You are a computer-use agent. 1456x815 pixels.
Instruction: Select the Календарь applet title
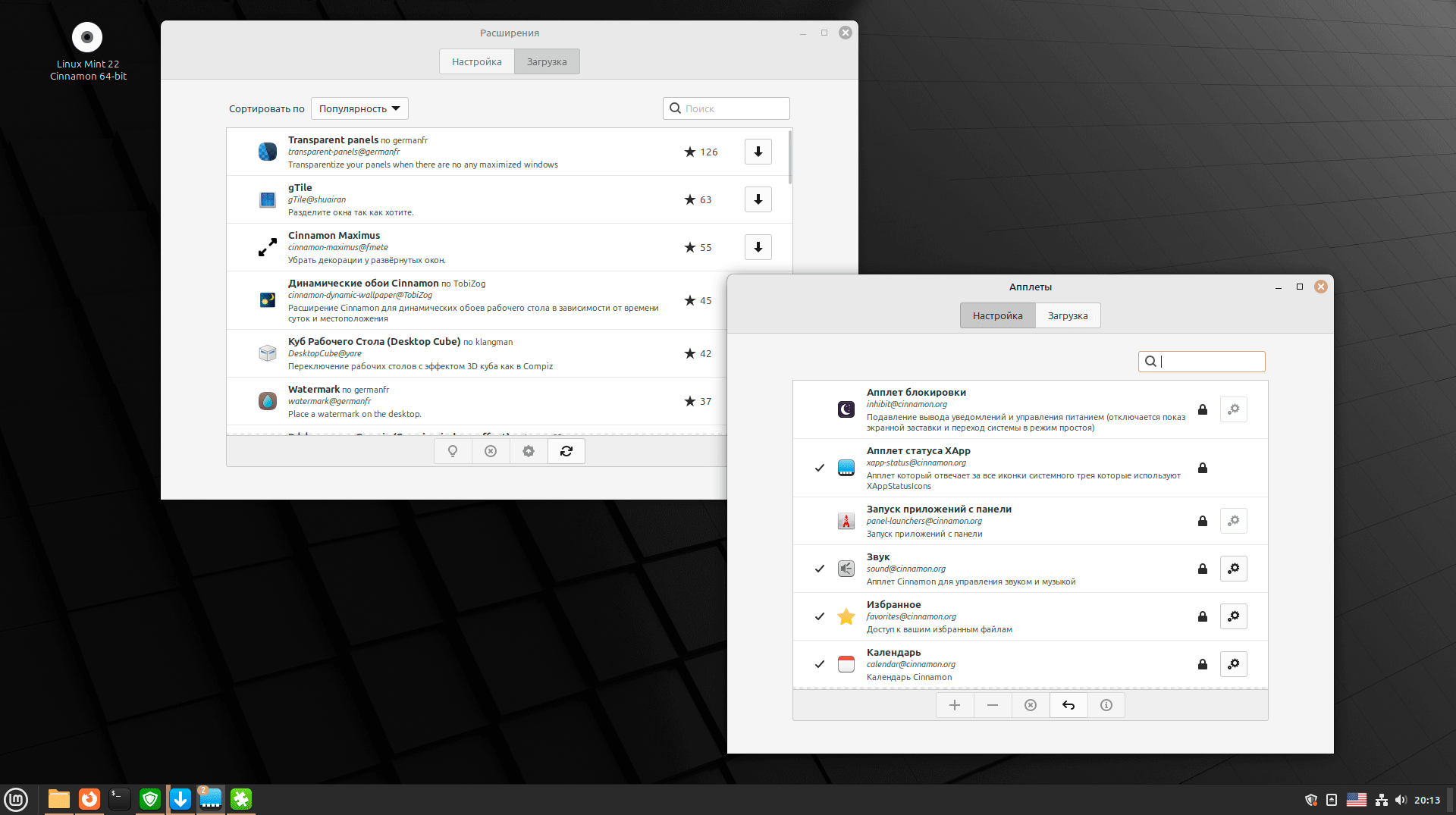coord(893,652)
